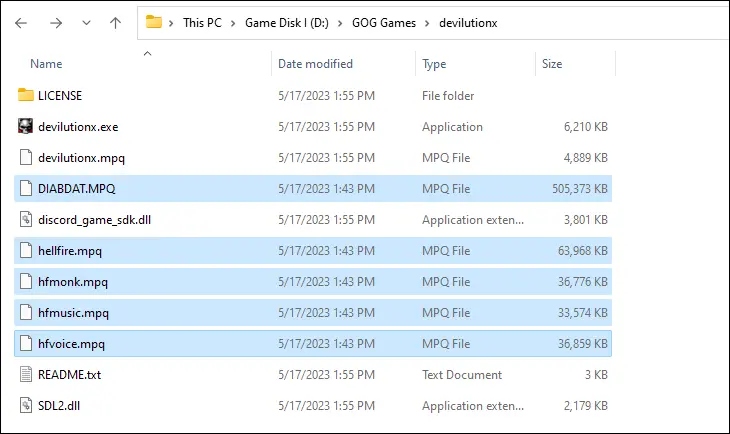Viewport: 730px width, 434px height.
Task: Expand chevron after GOG Games
Action: [x=427, y=23]
